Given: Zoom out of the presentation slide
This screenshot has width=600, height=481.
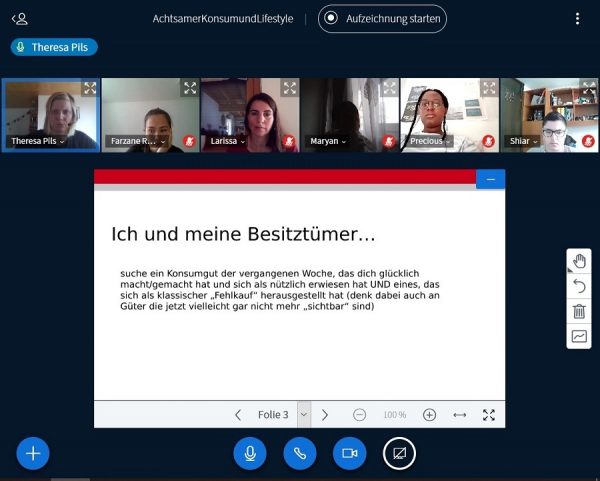Looking at the screenshot, I should 360,415.
